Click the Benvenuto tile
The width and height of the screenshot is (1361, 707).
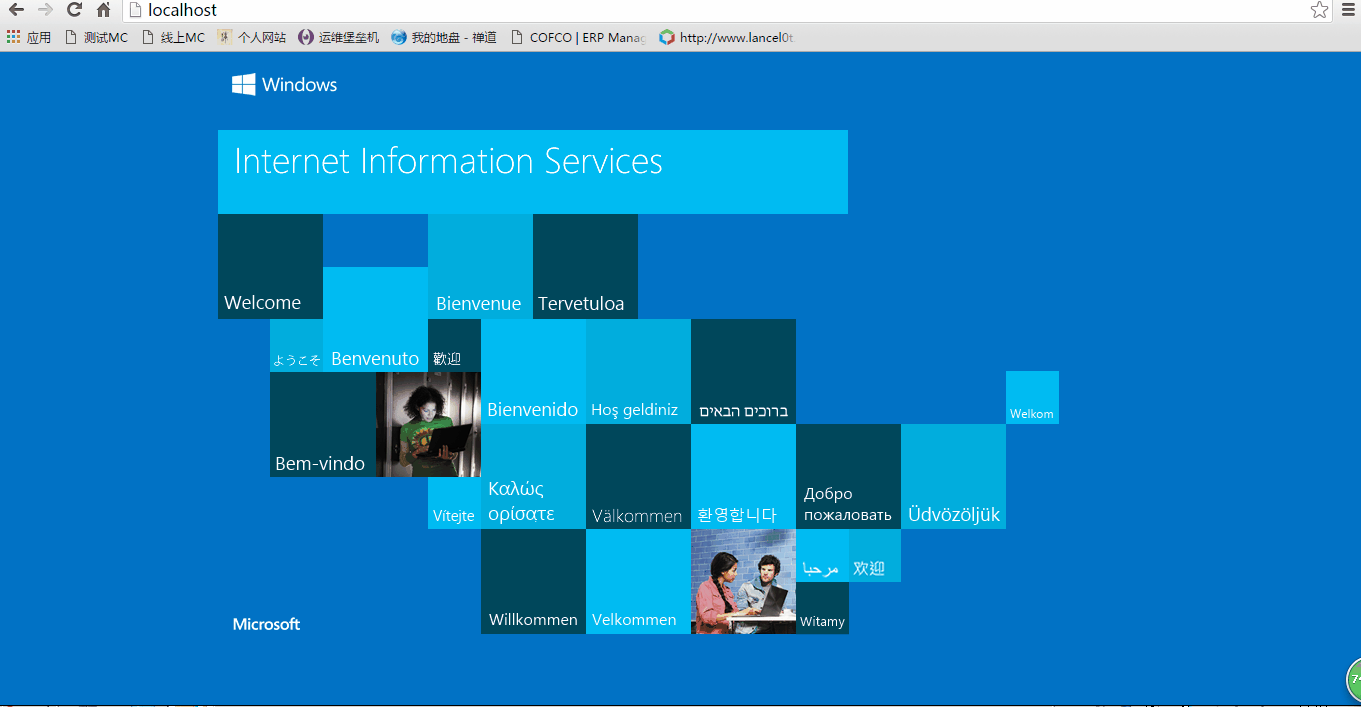pos(375,319)
